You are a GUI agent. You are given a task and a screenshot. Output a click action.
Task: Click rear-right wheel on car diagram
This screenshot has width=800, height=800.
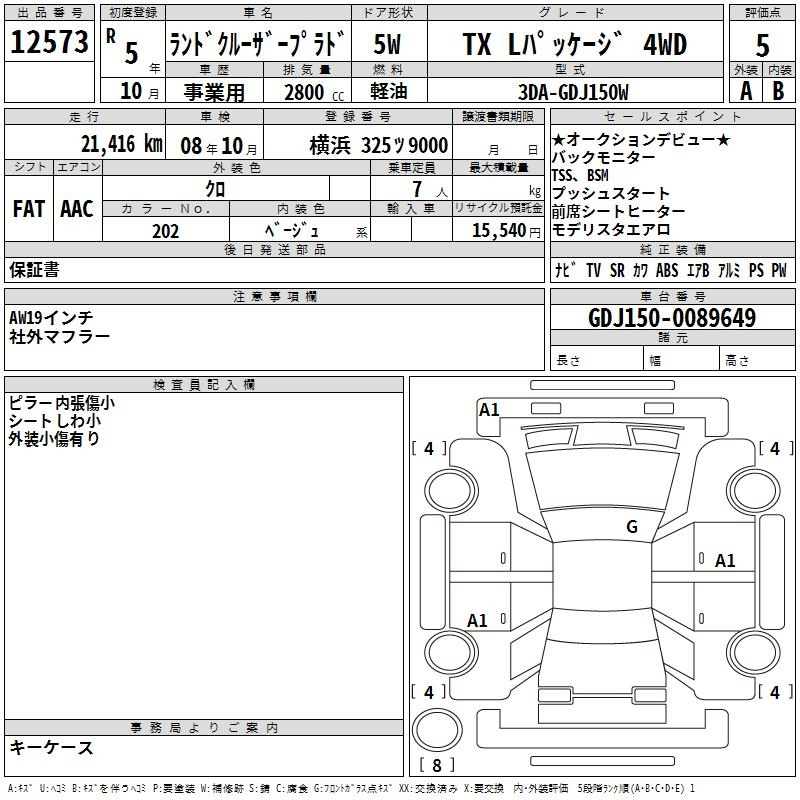pyautogui.click(x=753, y=652)
